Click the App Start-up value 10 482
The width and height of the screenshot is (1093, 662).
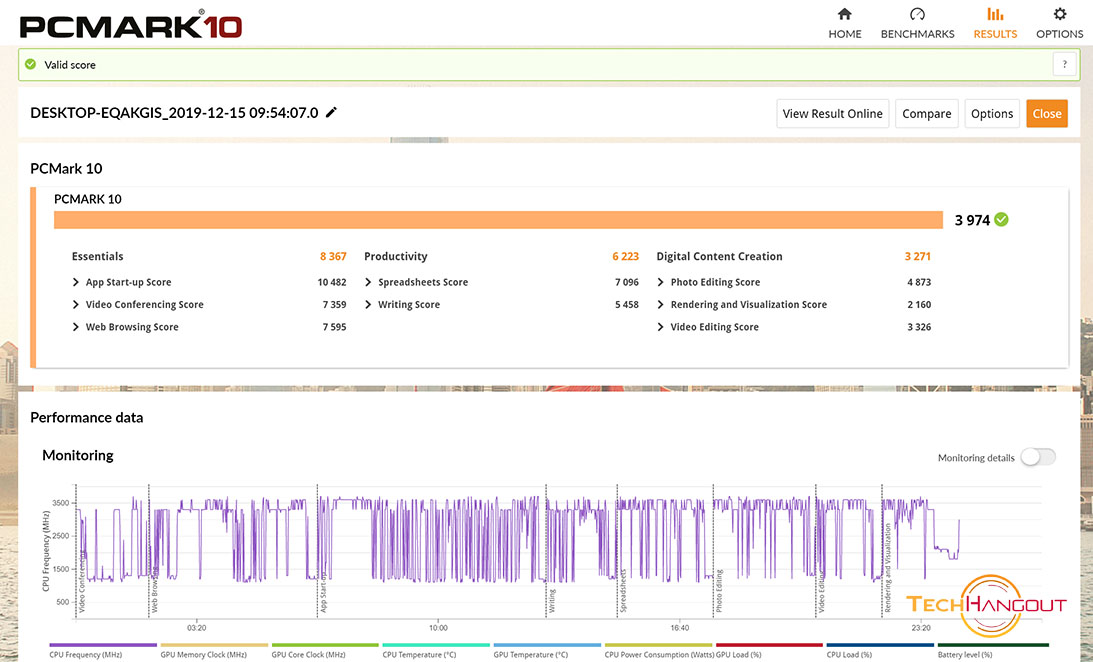tap(332, 282)
